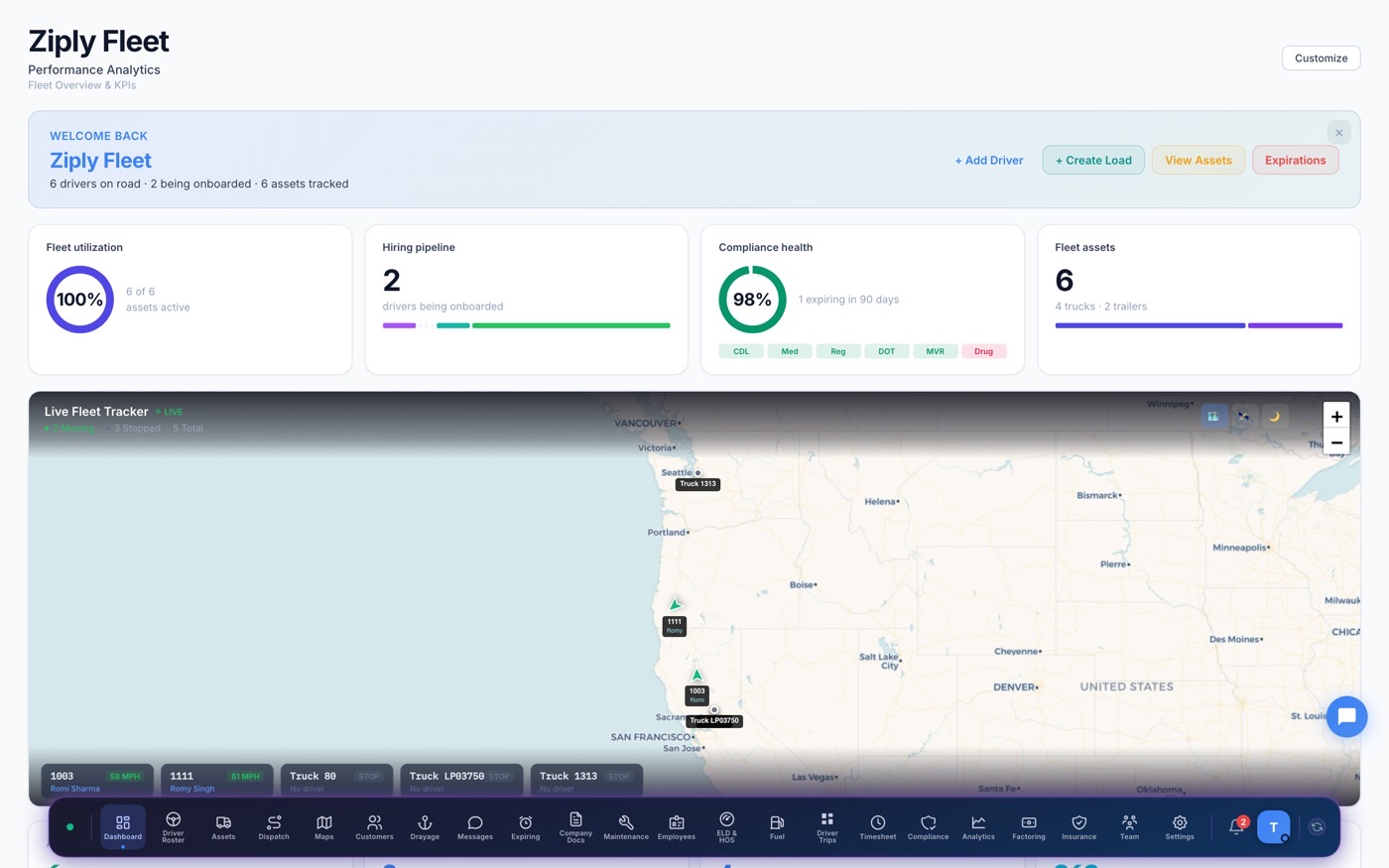
Task: Click the 100% fleet utilization ring
Action: tap(80, 300)
